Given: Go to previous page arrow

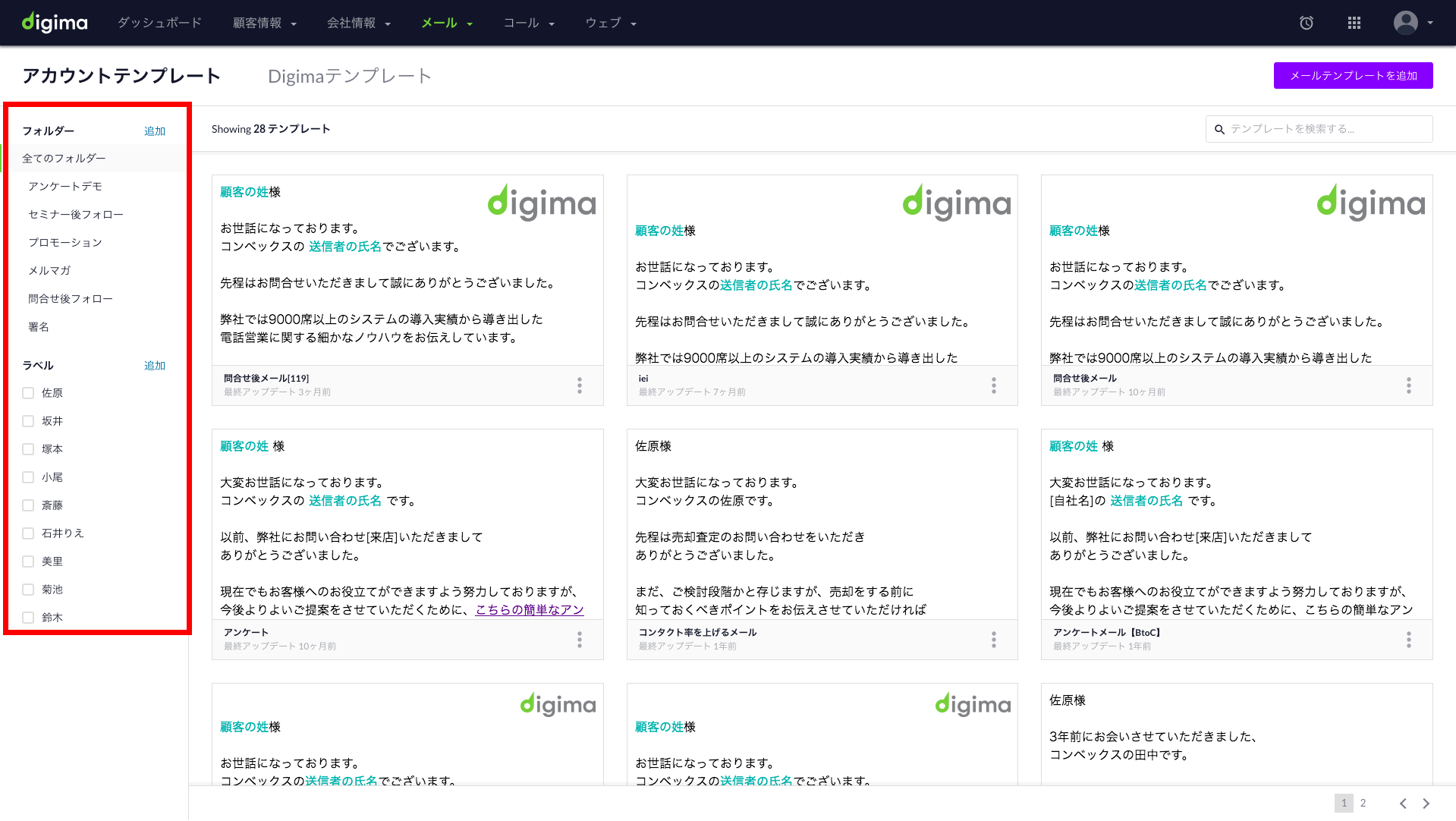Looking at the screenshot, I should [x=1403, y=804].
